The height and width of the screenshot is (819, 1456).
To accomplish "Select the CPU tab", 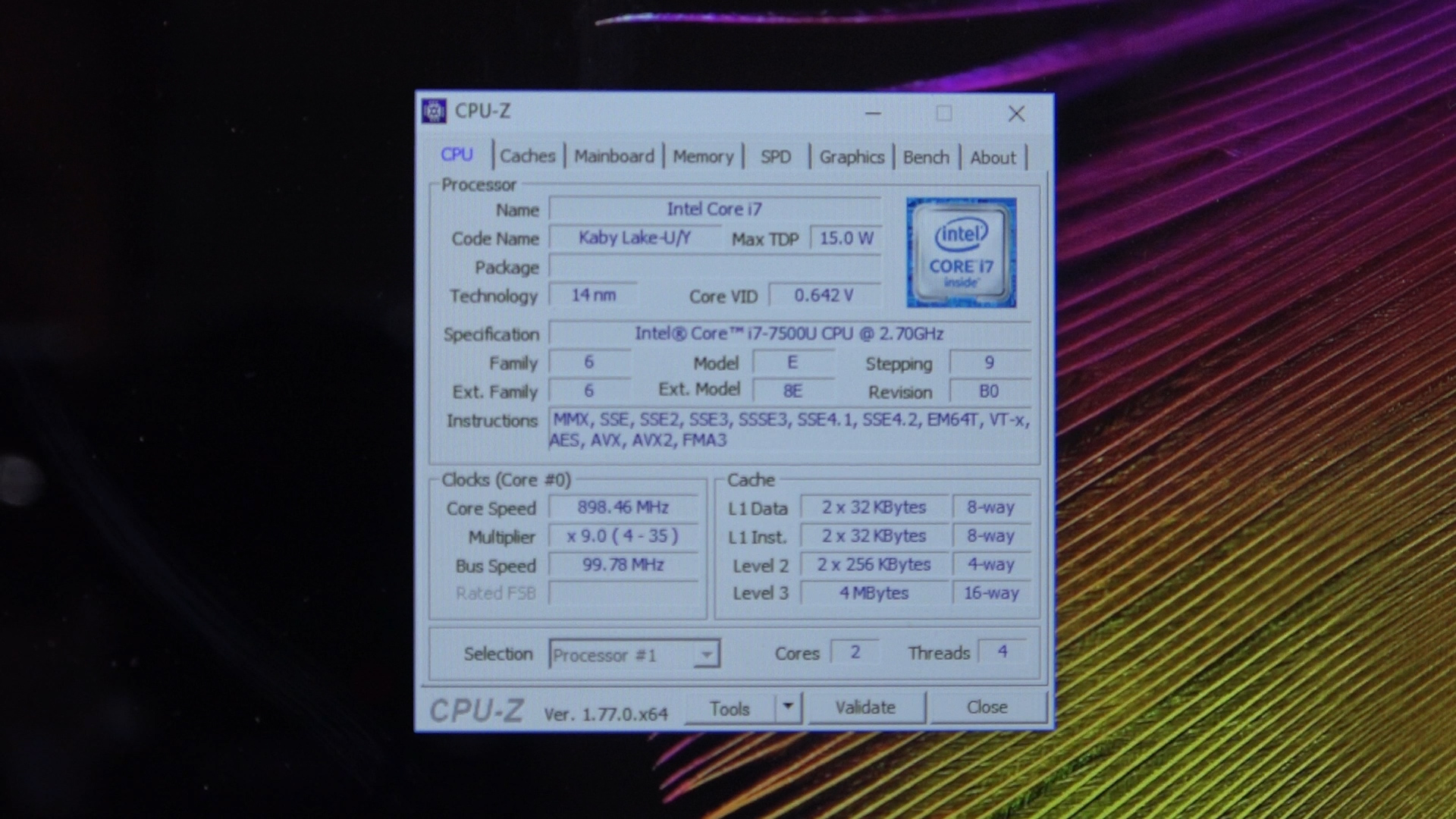I will pyautogui.click(x=457, y=155).
